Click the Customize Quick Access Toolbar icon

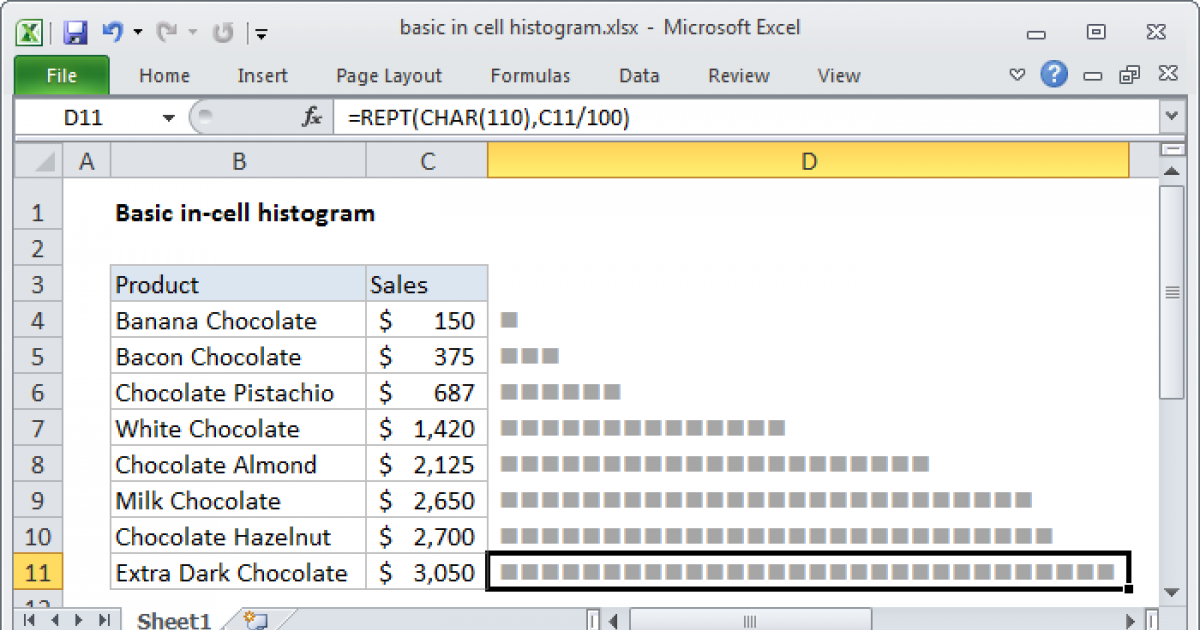click(260, 32)
